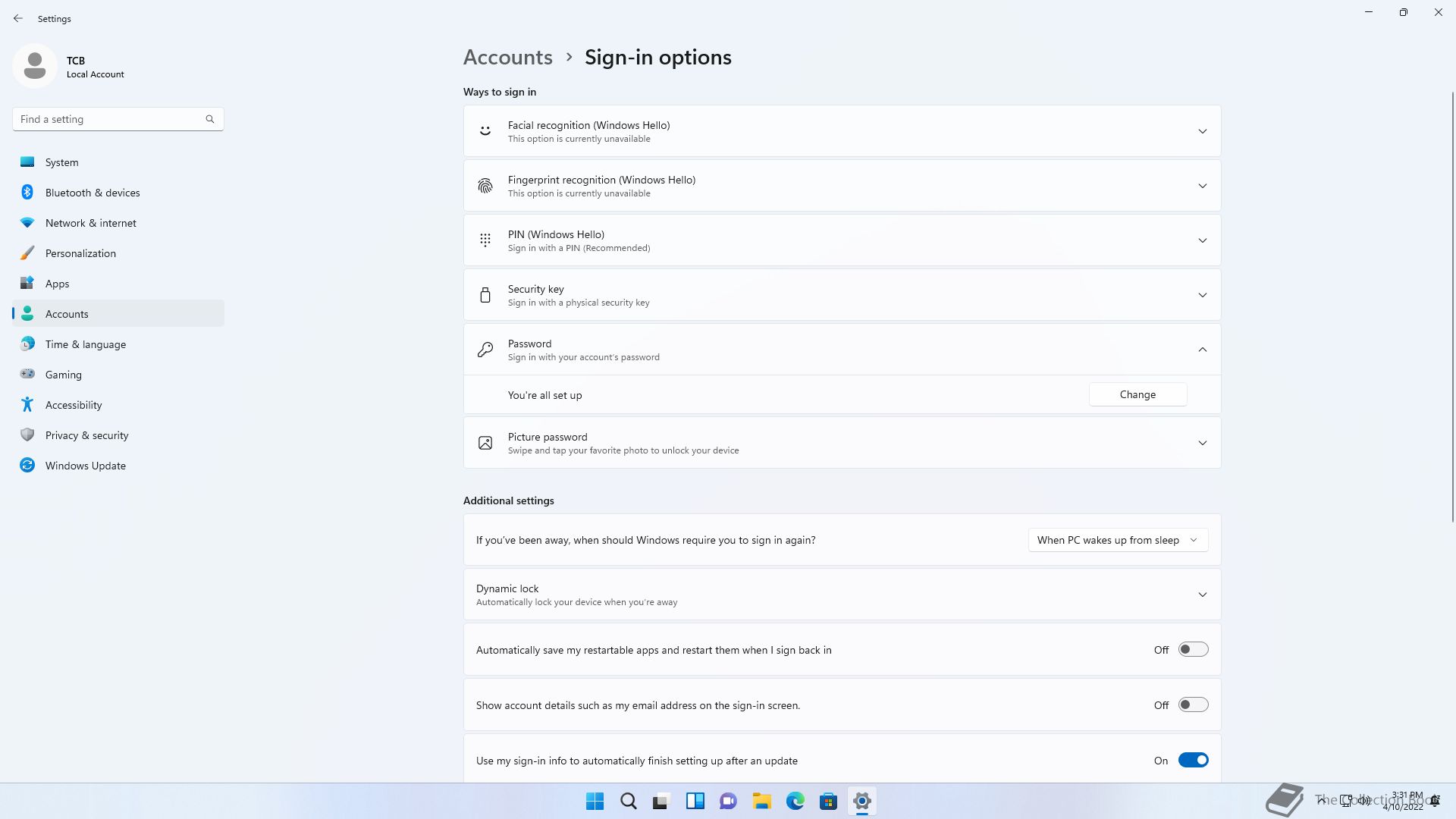
Task: Click the Time & language clock icon
Action: [27, 344]
